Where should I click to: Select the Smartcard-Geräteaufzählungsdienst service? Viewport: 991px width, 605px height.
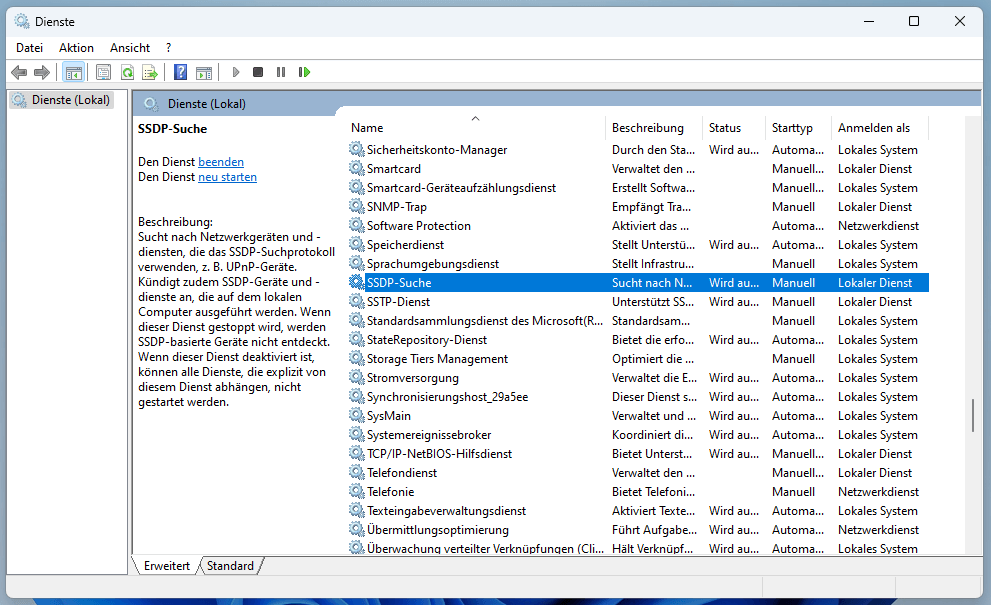[461, 188]
